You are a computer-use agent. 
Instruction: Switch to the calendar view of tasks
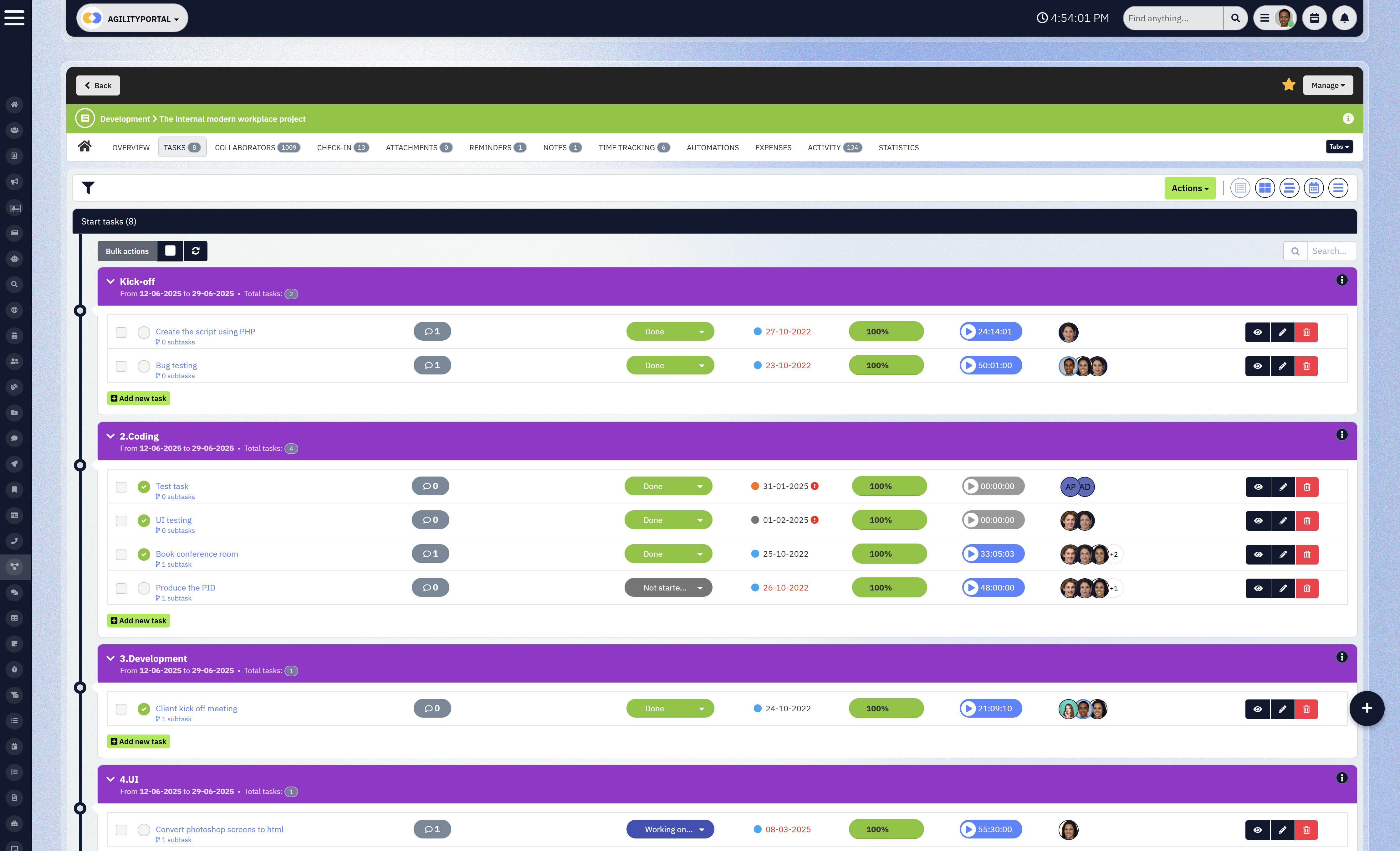click(1314, 188)
